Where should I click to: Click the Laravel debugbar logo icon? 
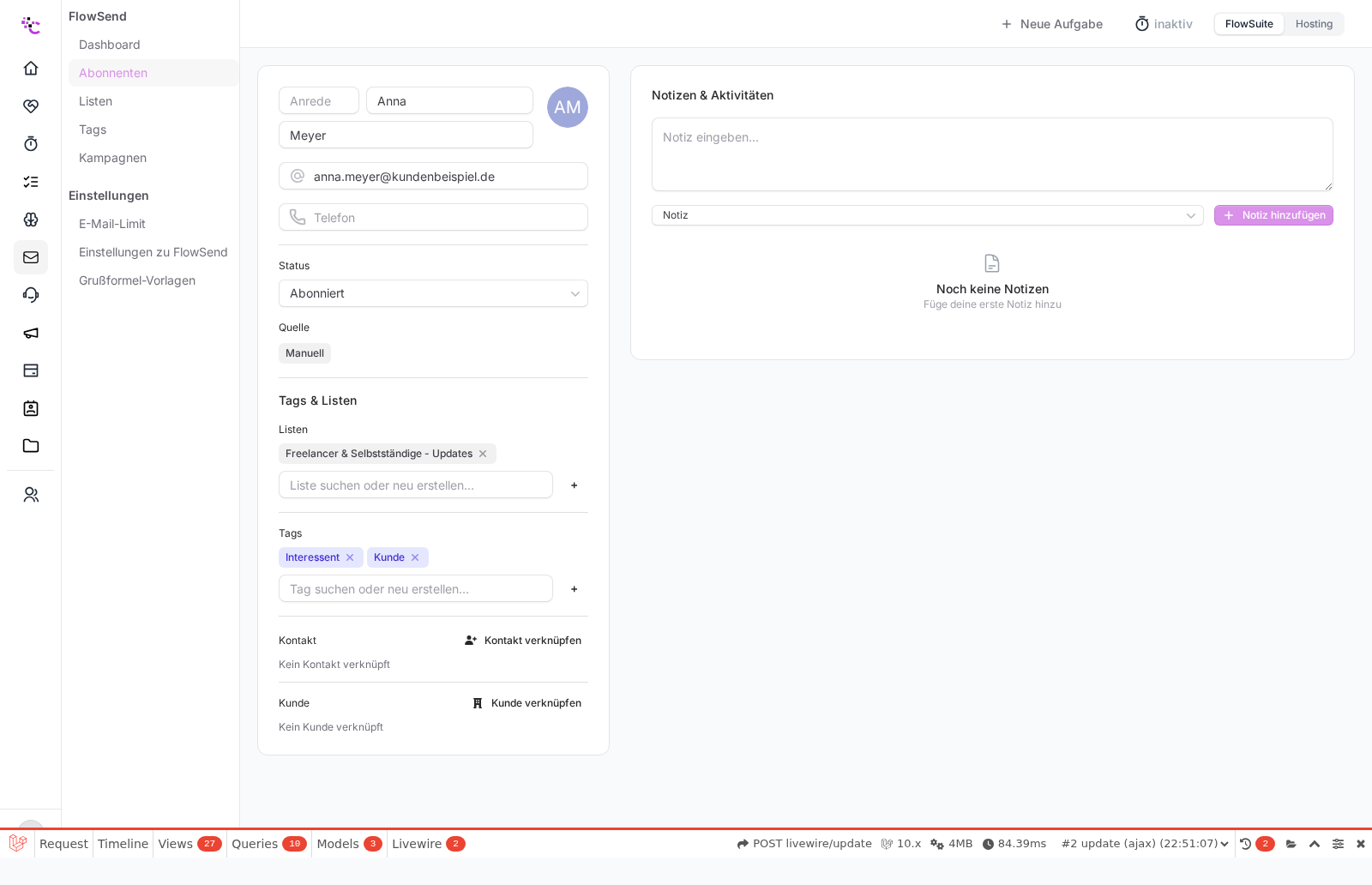pyautogui.click(x=18, y=844)
